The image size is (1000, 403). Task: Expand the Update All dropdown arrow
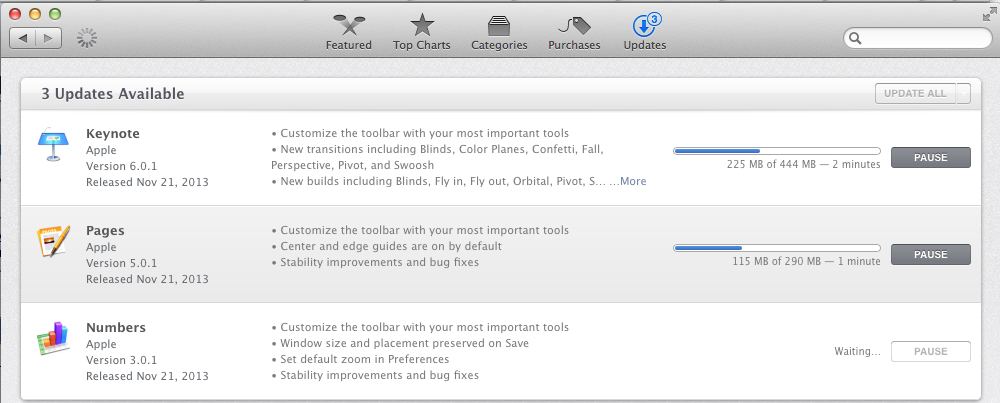pos(964,94)
